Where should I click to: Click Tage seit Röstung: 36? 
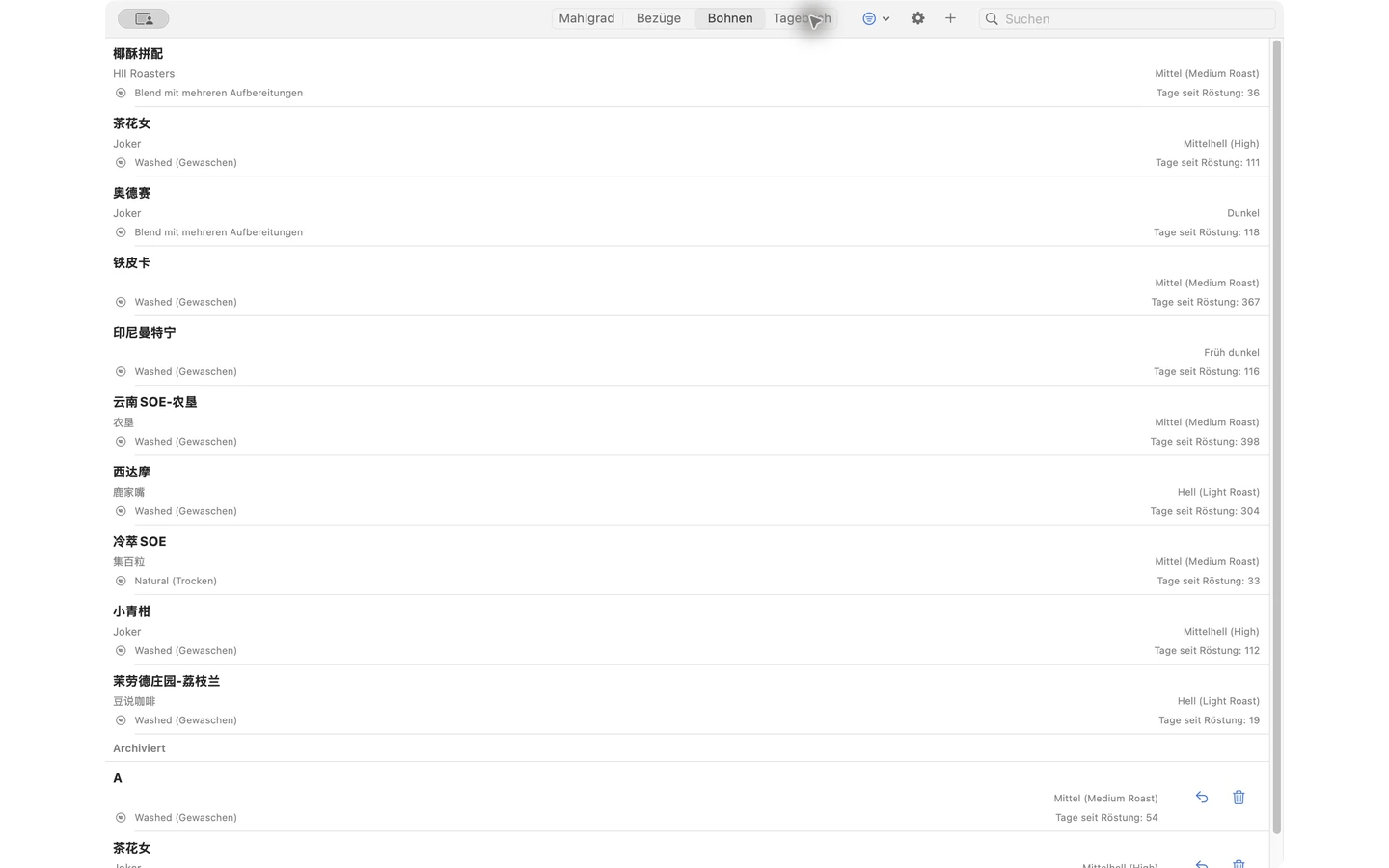click(1208, 94)
